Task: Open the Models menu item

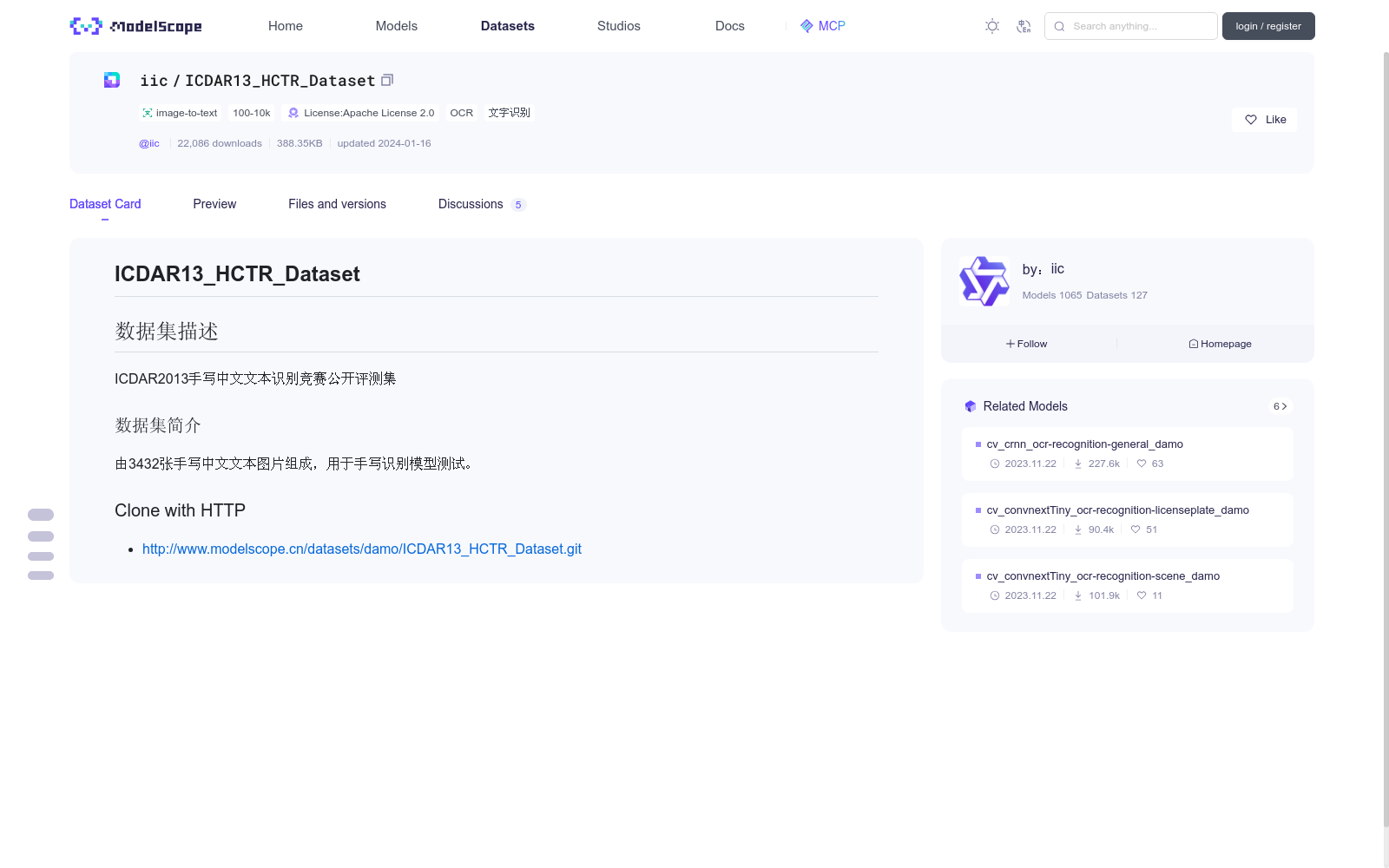Action: (x=397, y=26)
